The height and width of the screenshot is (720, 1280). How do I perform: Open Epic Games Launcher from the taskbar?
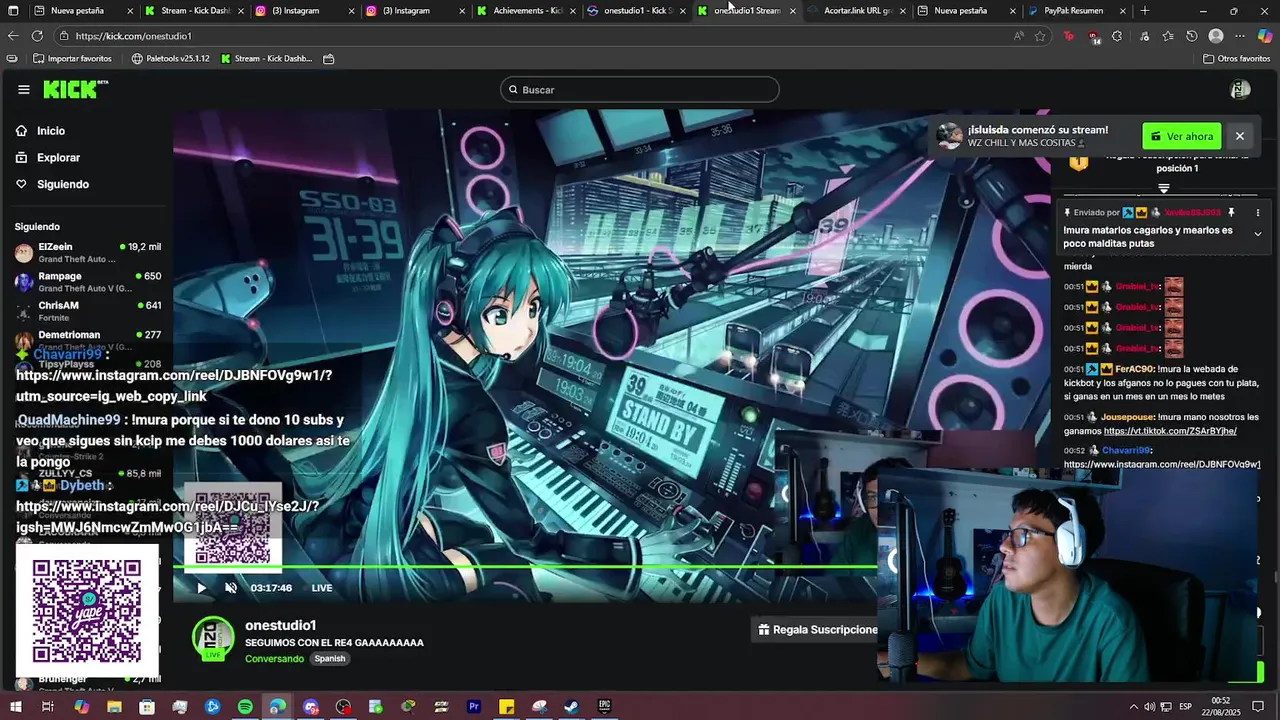point(604,707)
